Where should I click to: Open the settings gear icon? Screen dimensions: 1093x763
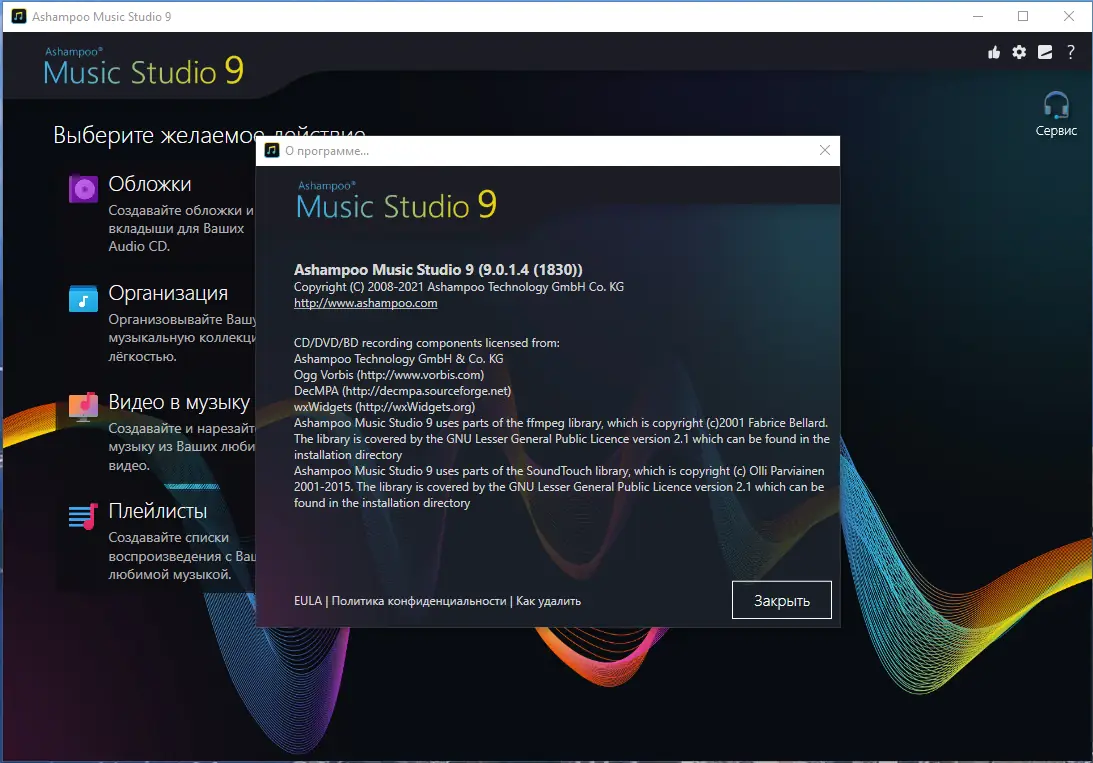(x=1019, y=52)
